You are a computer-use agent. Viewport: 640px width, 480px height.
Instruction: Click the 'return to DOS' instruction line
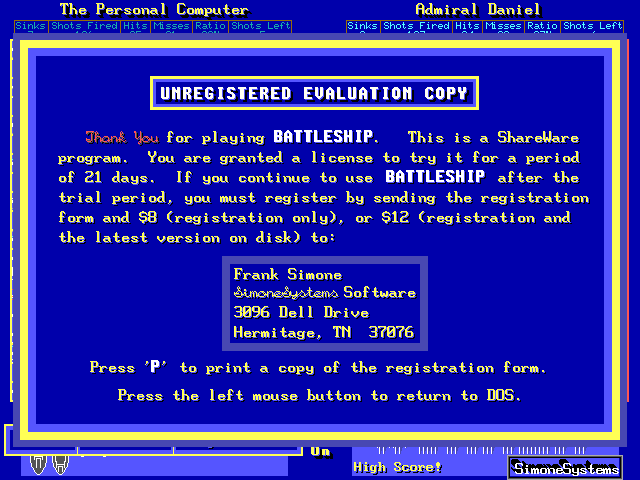[319, 395]
